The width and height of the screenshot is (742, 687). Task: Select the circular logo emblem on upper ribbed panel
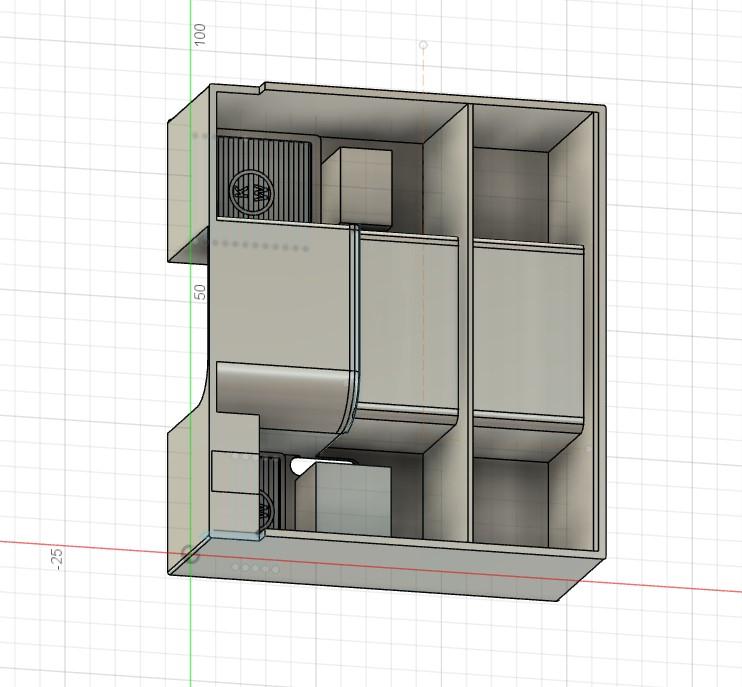point(251,193)
